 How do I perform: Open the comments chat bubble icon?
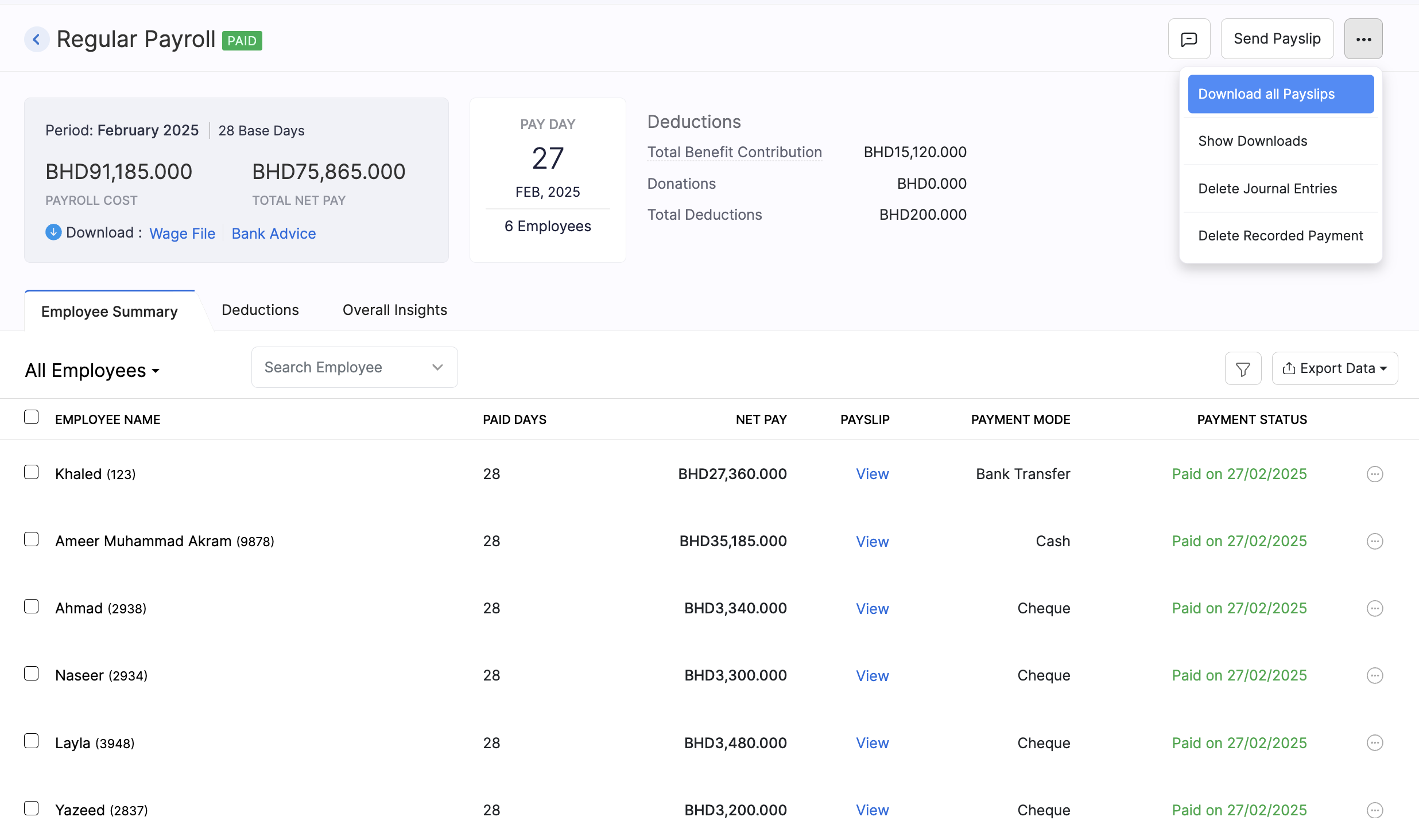click(x=1189, y=38)
